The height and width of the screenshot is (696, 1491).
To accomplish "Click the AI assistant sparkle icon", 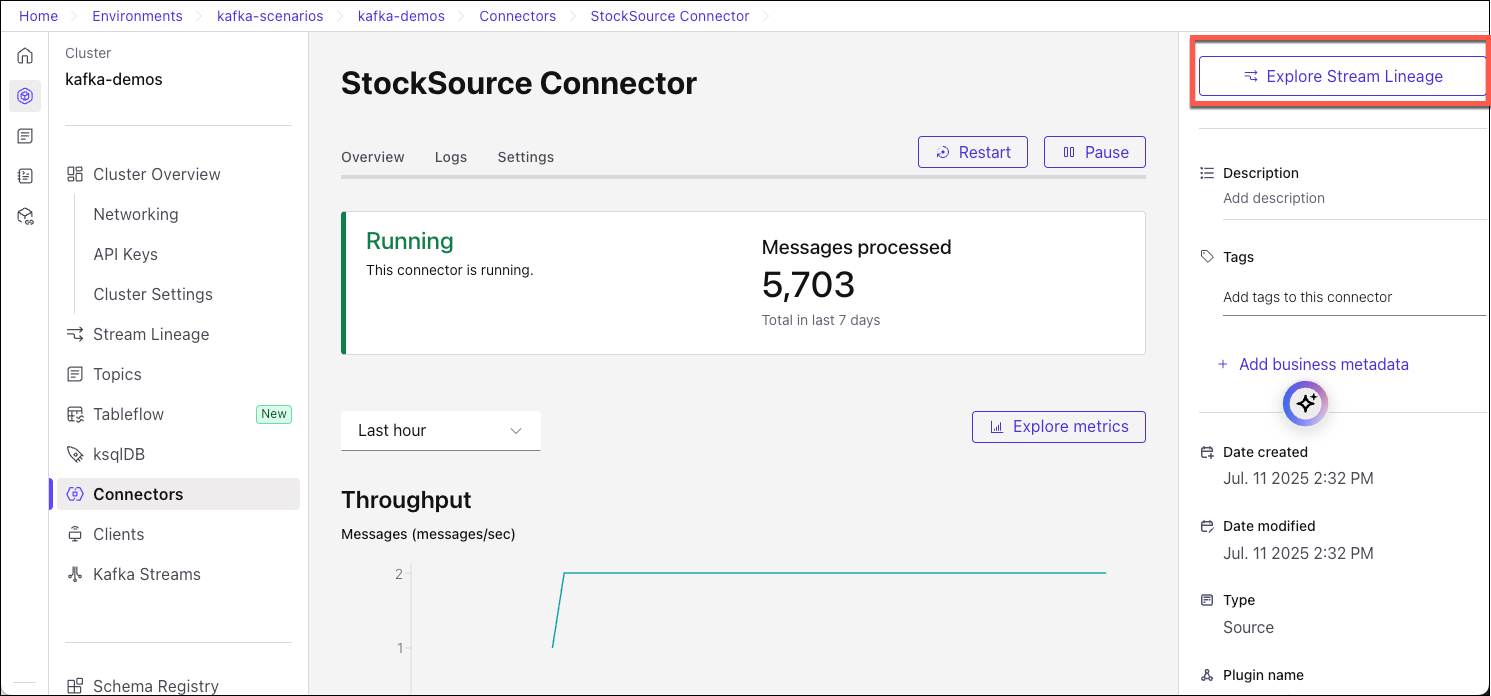I will pyautogui.click(x=1305, y=404).
